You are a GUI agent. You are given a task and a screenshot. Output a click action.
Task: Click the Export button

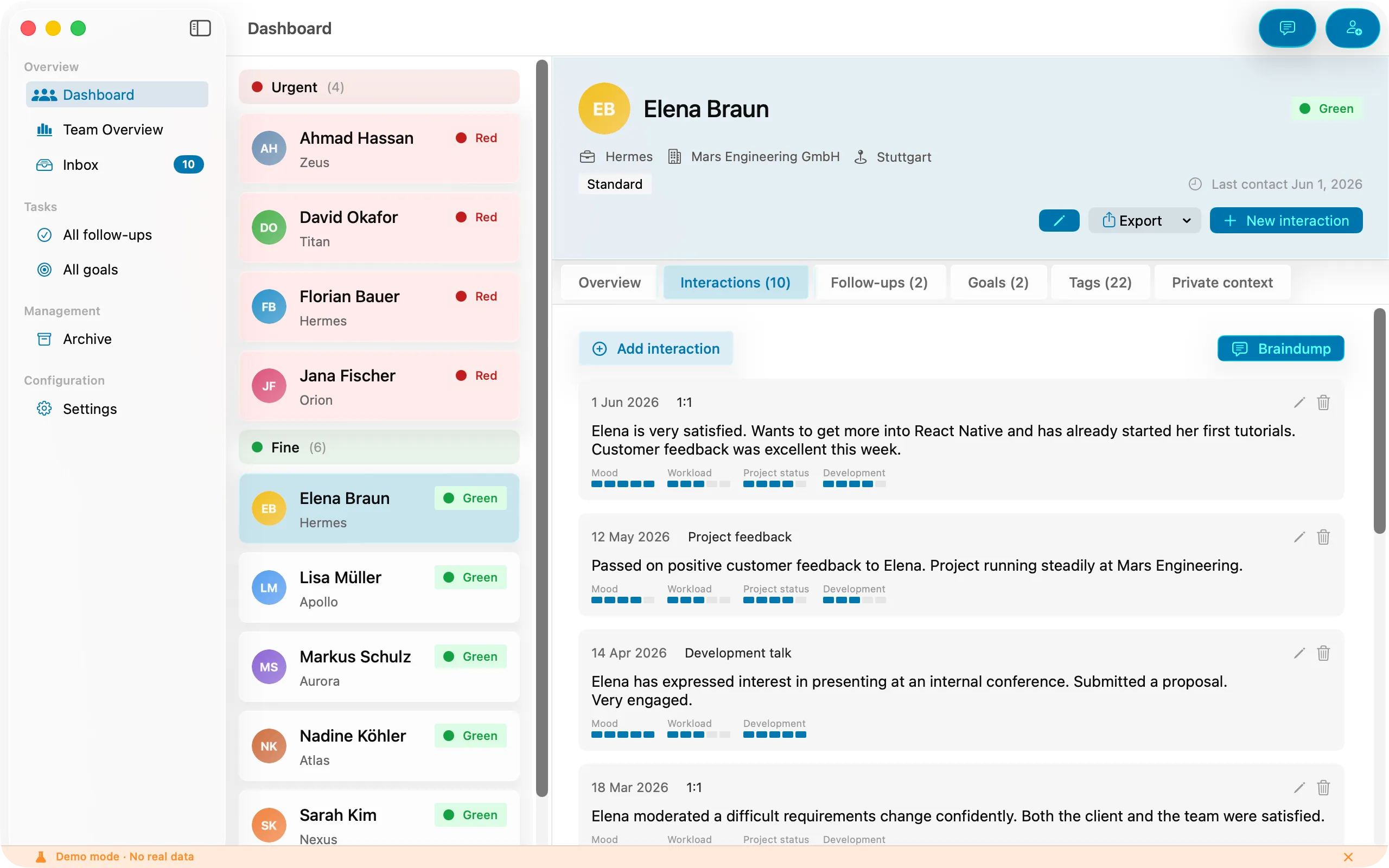pyautogui.click(x=1132, y=220)
